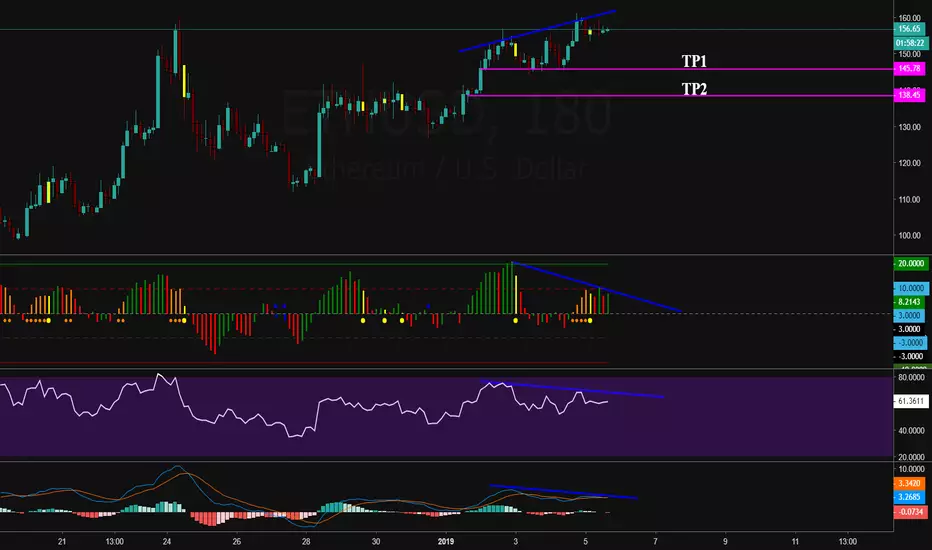Click the 21 date label on time axis
Viewport: 932px width, 550px height.
click(x=62, y=541)
